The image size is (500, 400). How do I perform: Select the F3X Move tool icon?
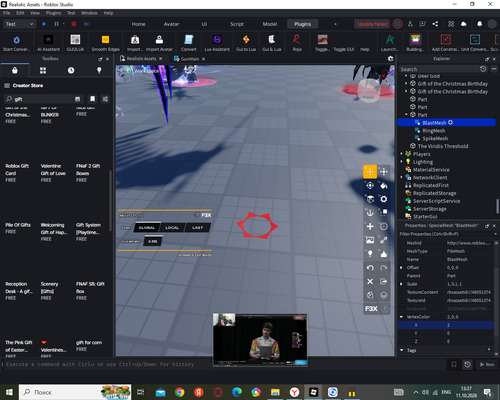coord(370,172)
